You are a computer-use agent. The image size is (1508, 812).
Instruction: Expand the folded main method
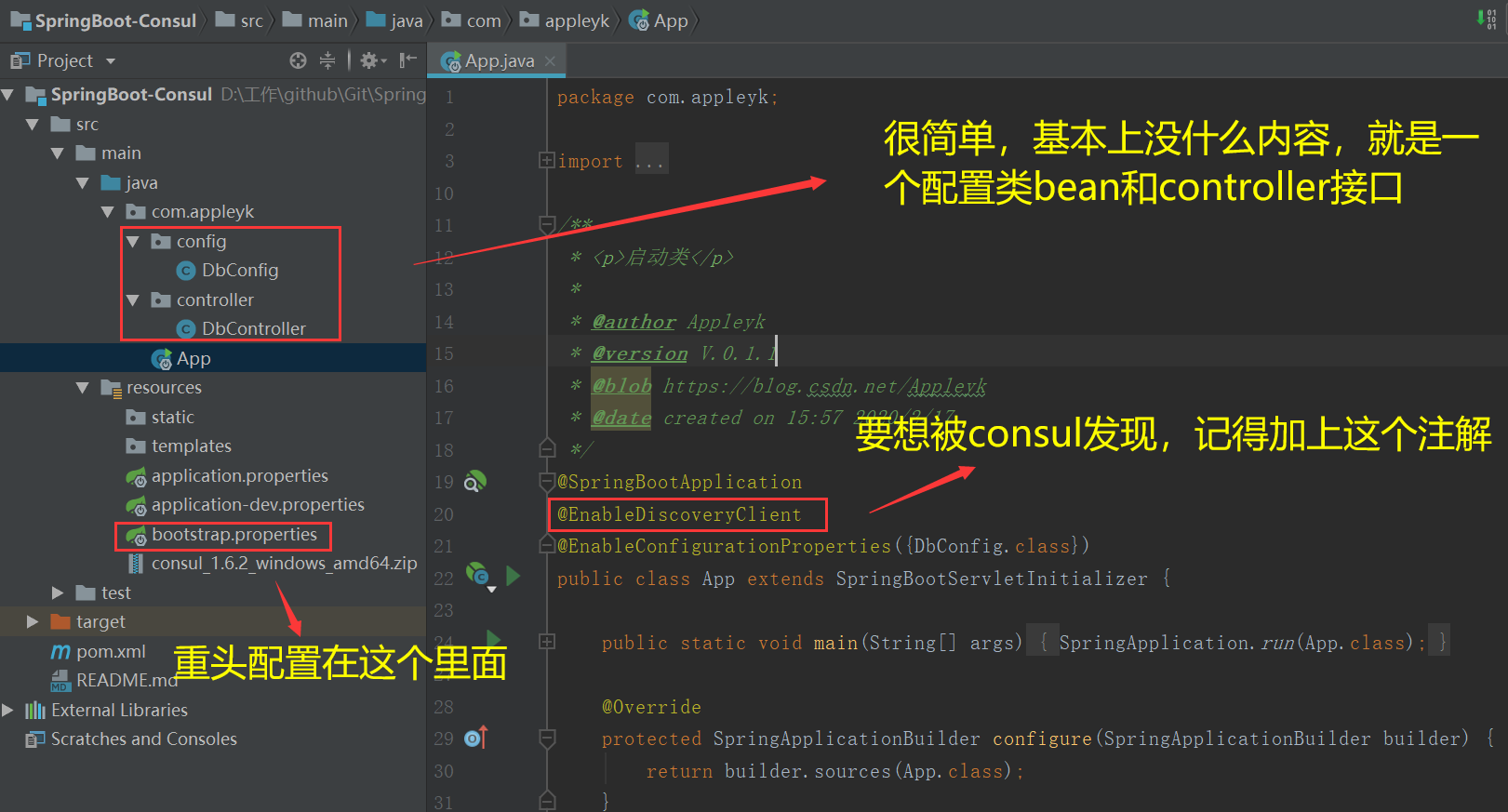547,642
